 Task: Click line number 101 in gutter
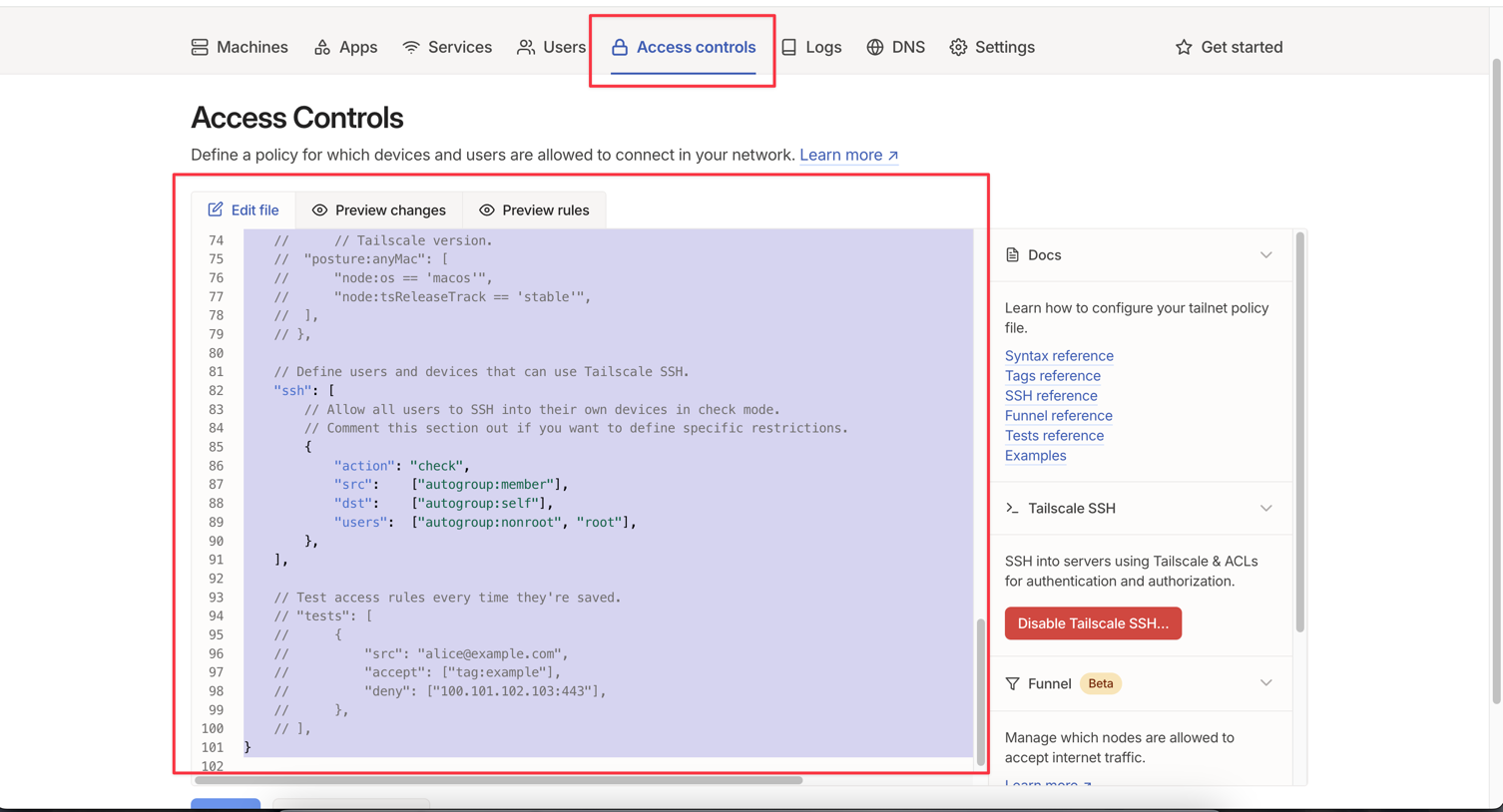point(212,747)
